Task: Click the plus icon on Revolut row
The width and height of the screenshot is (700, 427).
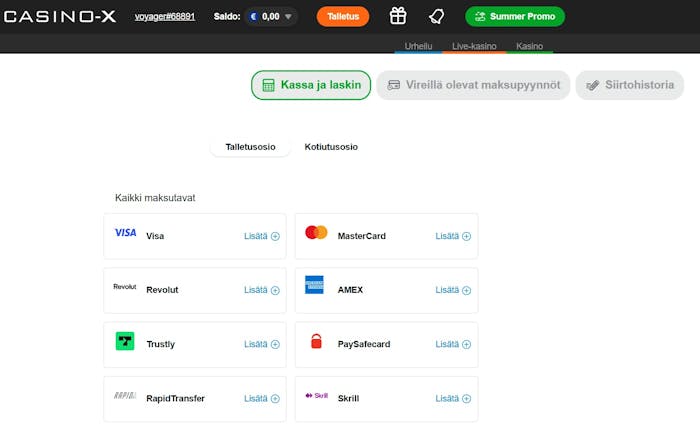Action: [275, 290]
